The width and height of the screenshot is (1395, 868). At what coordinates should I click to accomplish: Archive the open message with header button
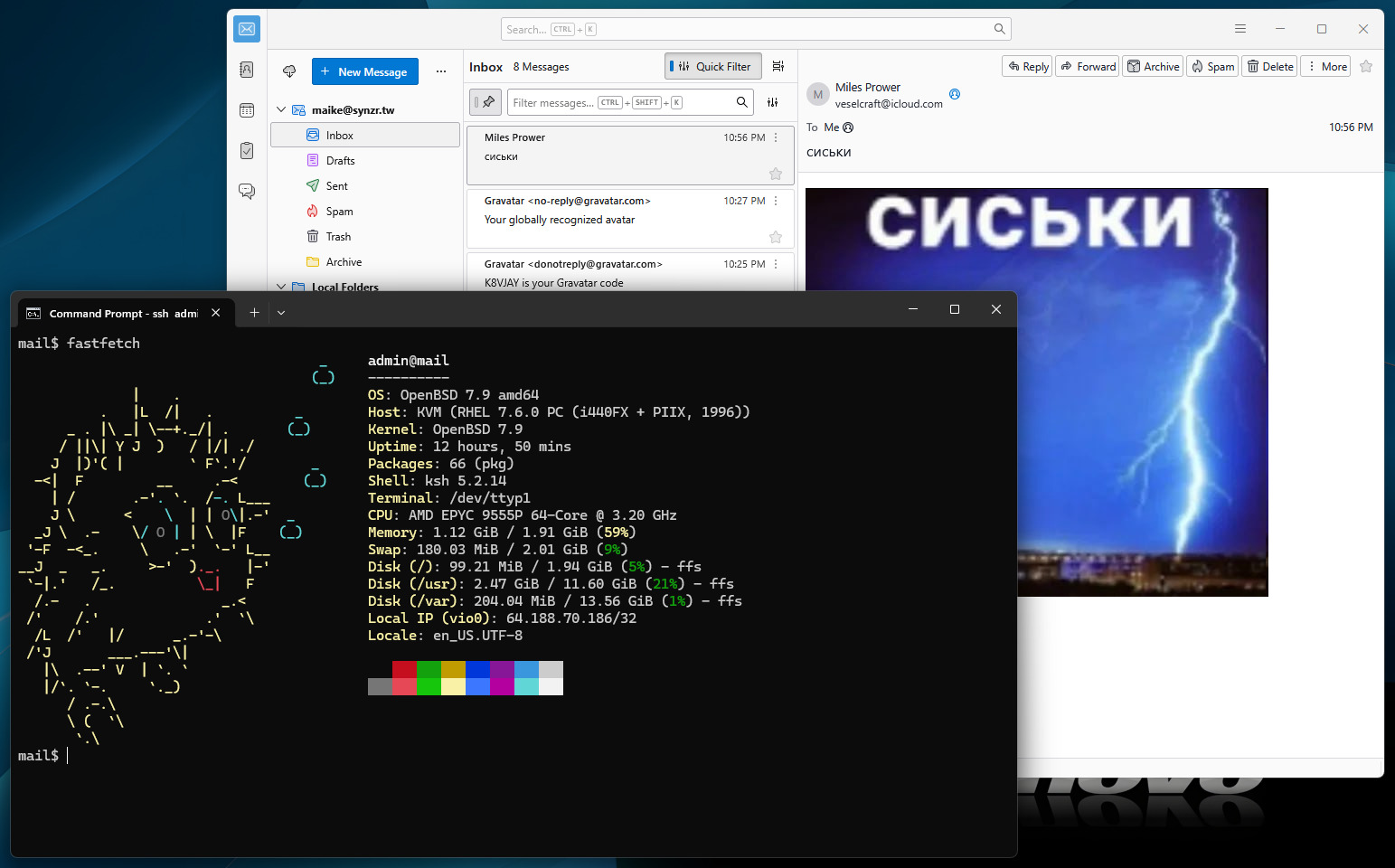(x=1153, y=66)
